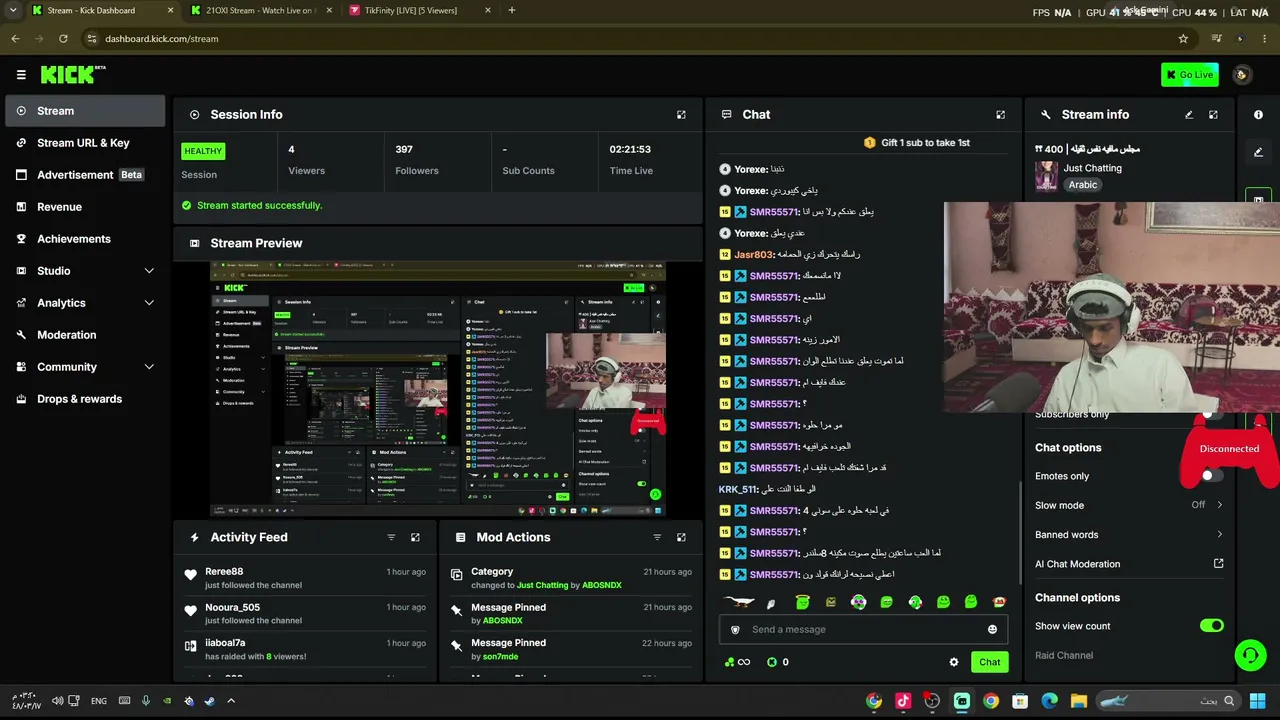
Task: Click KRK_511 username in chat
Action: coord(738,490)
